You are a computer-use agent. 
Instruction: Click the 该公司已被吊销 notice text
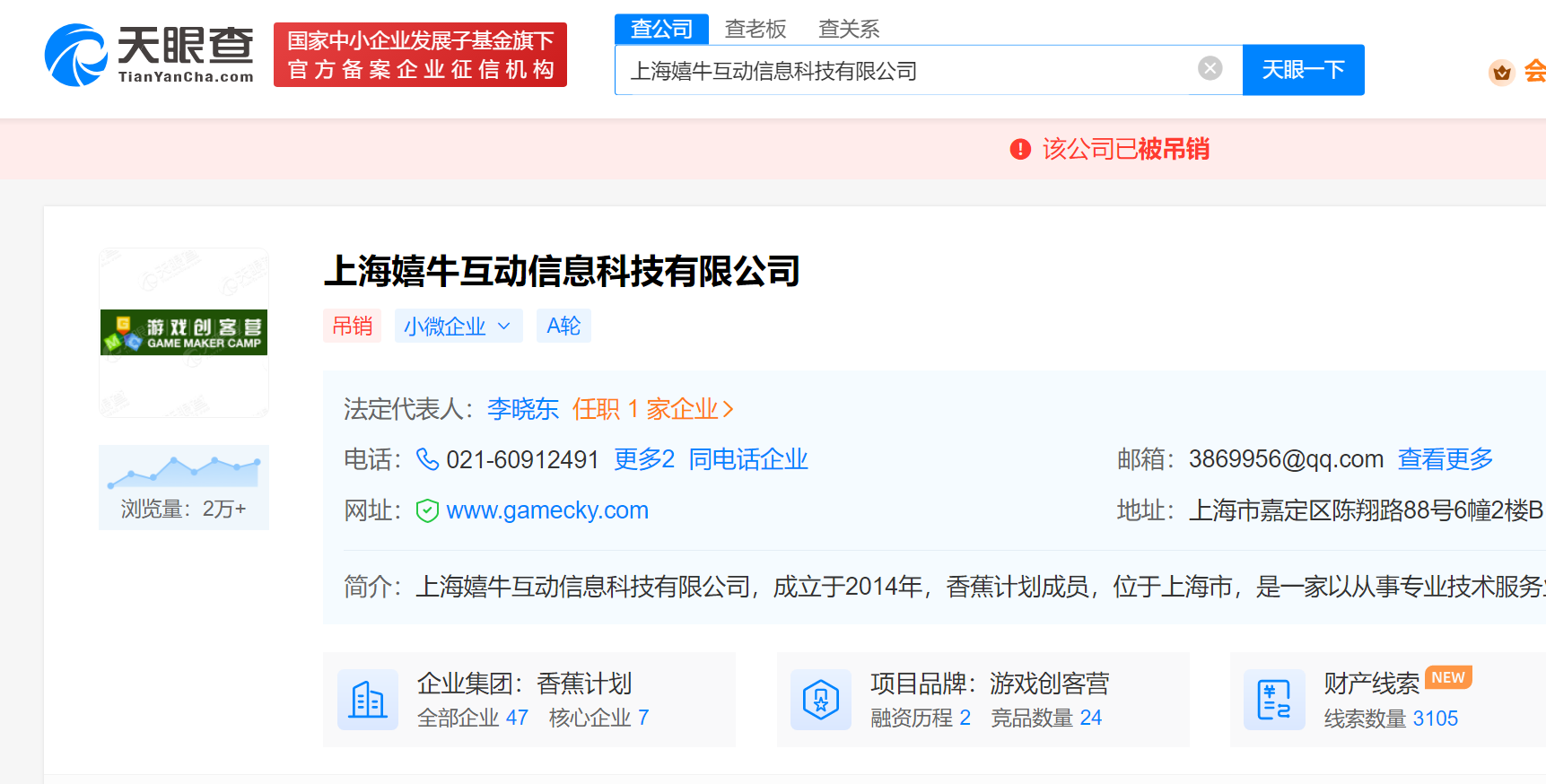pos(1126,149)
